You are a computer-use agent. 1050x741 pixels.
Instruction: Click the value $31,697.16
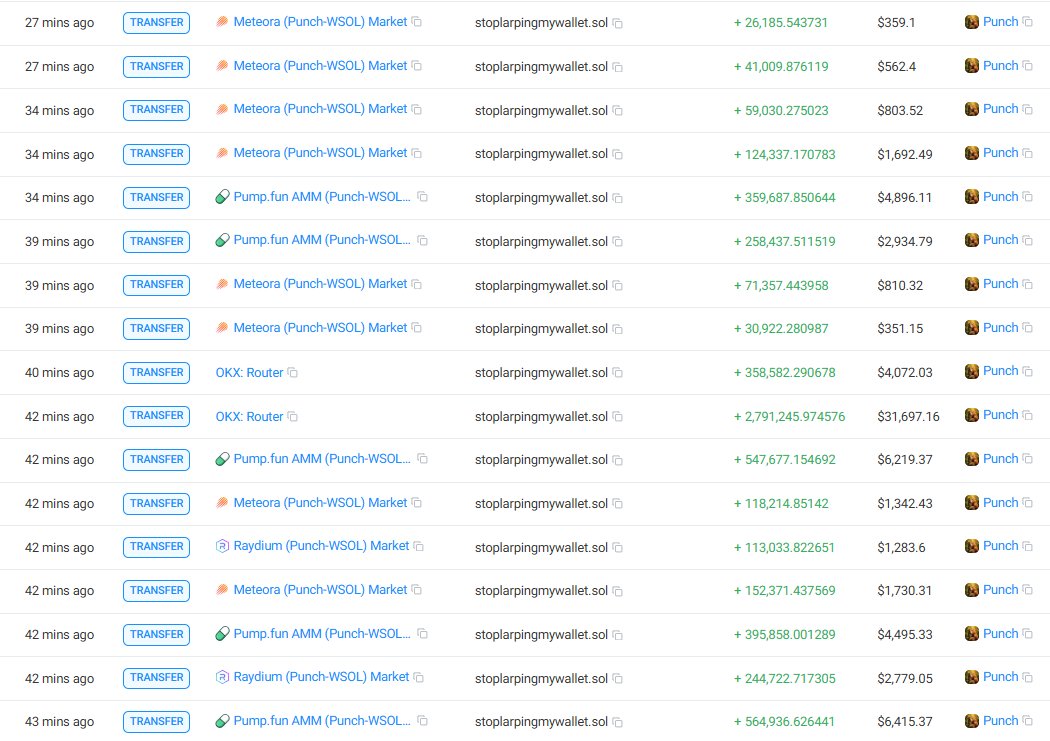[908, 416]
